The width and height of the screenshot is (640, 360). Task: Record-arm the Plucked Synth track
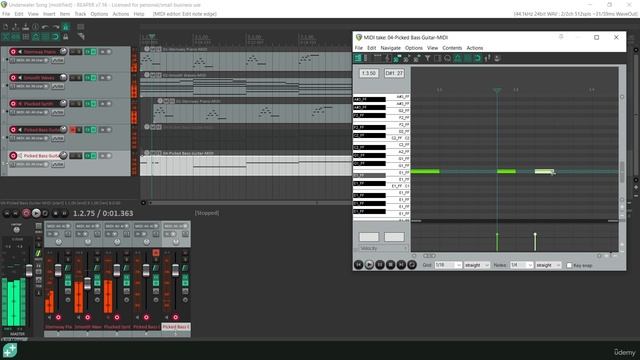[x=13, y=104]
